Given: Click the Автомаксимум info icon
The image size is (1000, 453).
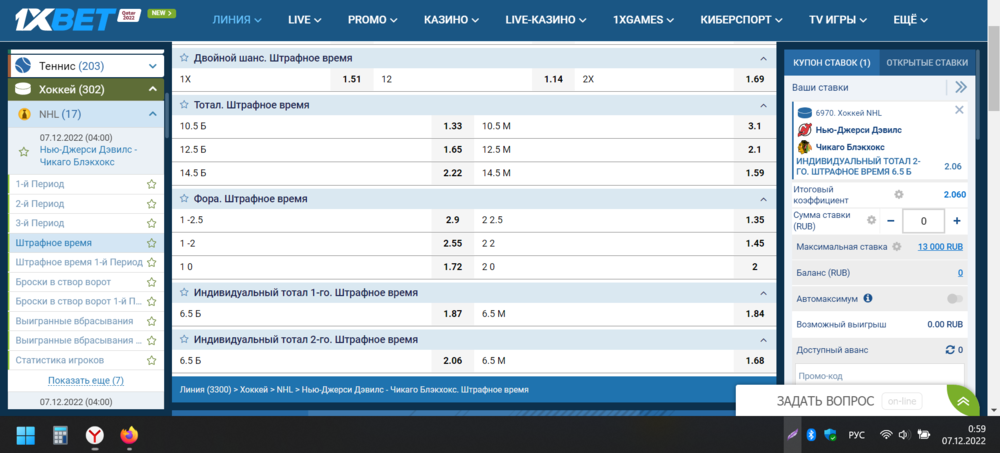Looking at the screenshot, I should (x=868, y=298).
